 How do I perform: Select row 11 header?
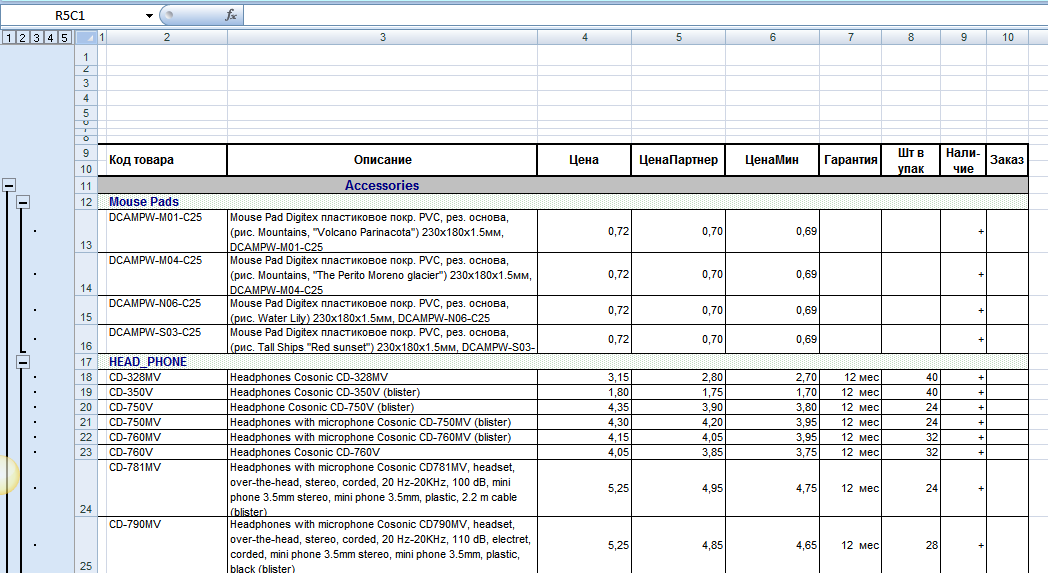[x=86, y=186]
